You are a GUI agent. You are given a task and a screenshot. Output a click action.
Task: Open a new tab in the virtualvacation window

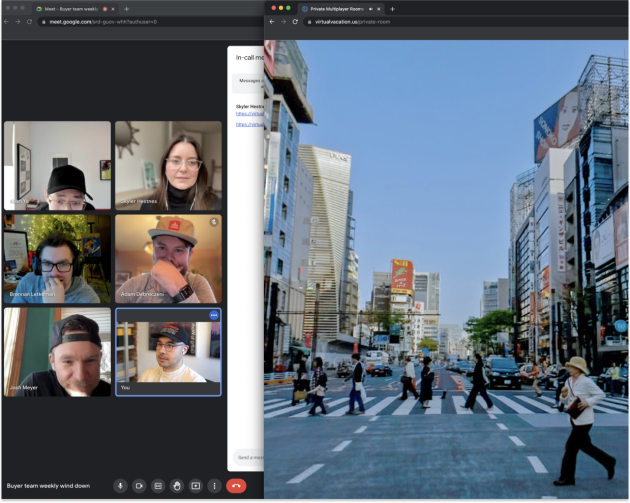[x=393, y=8]
